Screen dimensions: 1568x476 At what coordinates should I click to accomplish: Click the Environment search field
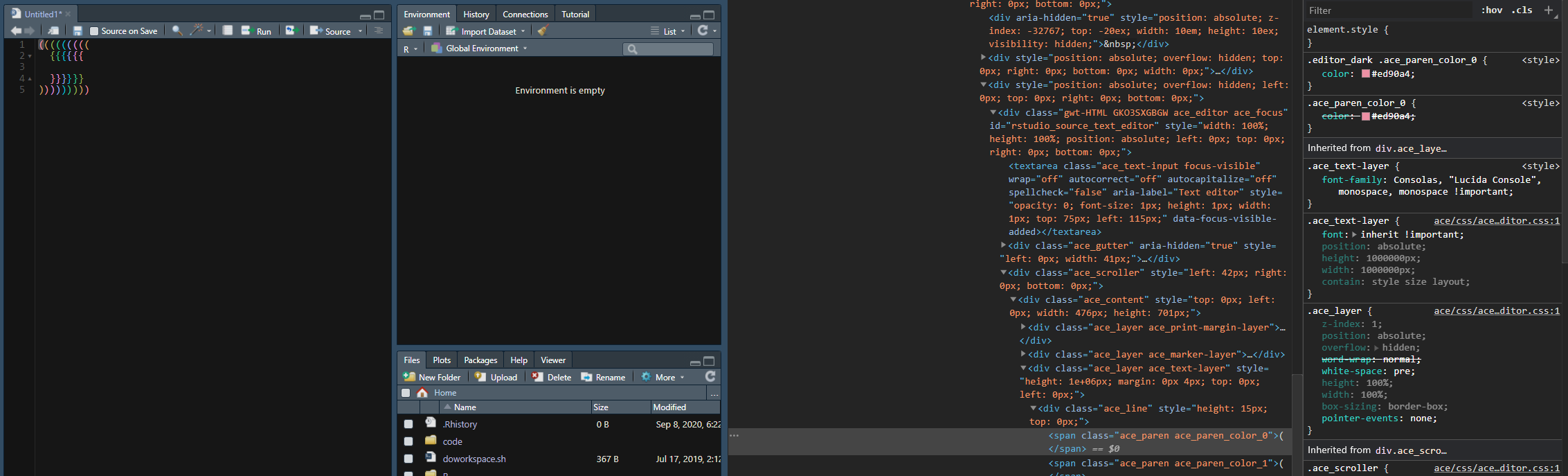pyautogui.click(x=668, y=49)
